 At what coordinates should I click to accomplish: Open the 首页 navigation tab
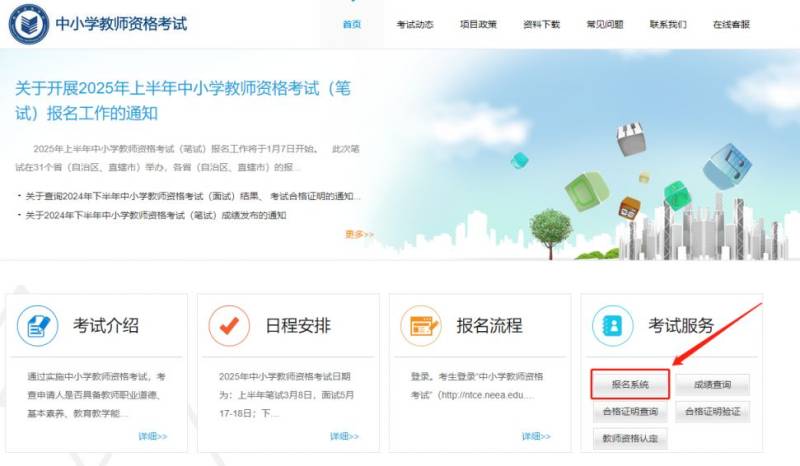pyautogui.click(x=352, y=24)
